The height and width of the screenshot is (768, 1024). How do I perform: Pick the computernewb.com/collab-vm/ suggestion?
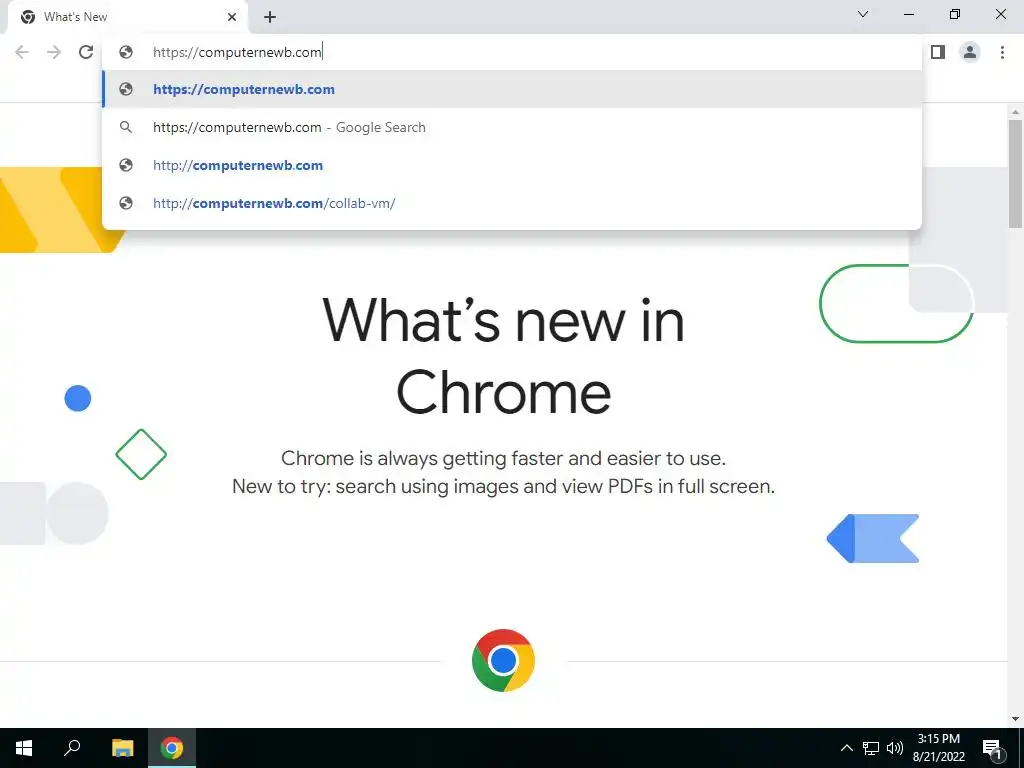(x=512, y=203)
